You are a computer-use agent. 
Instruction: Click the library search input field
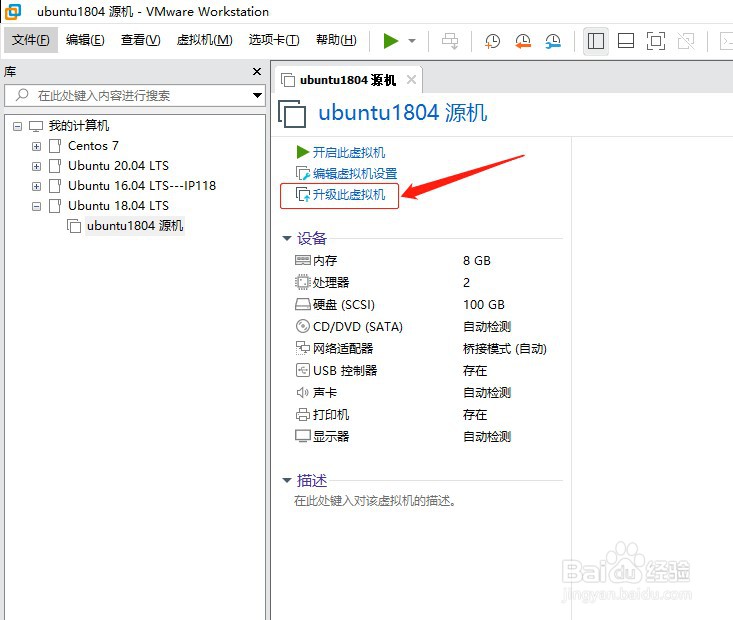coord(136,95)
